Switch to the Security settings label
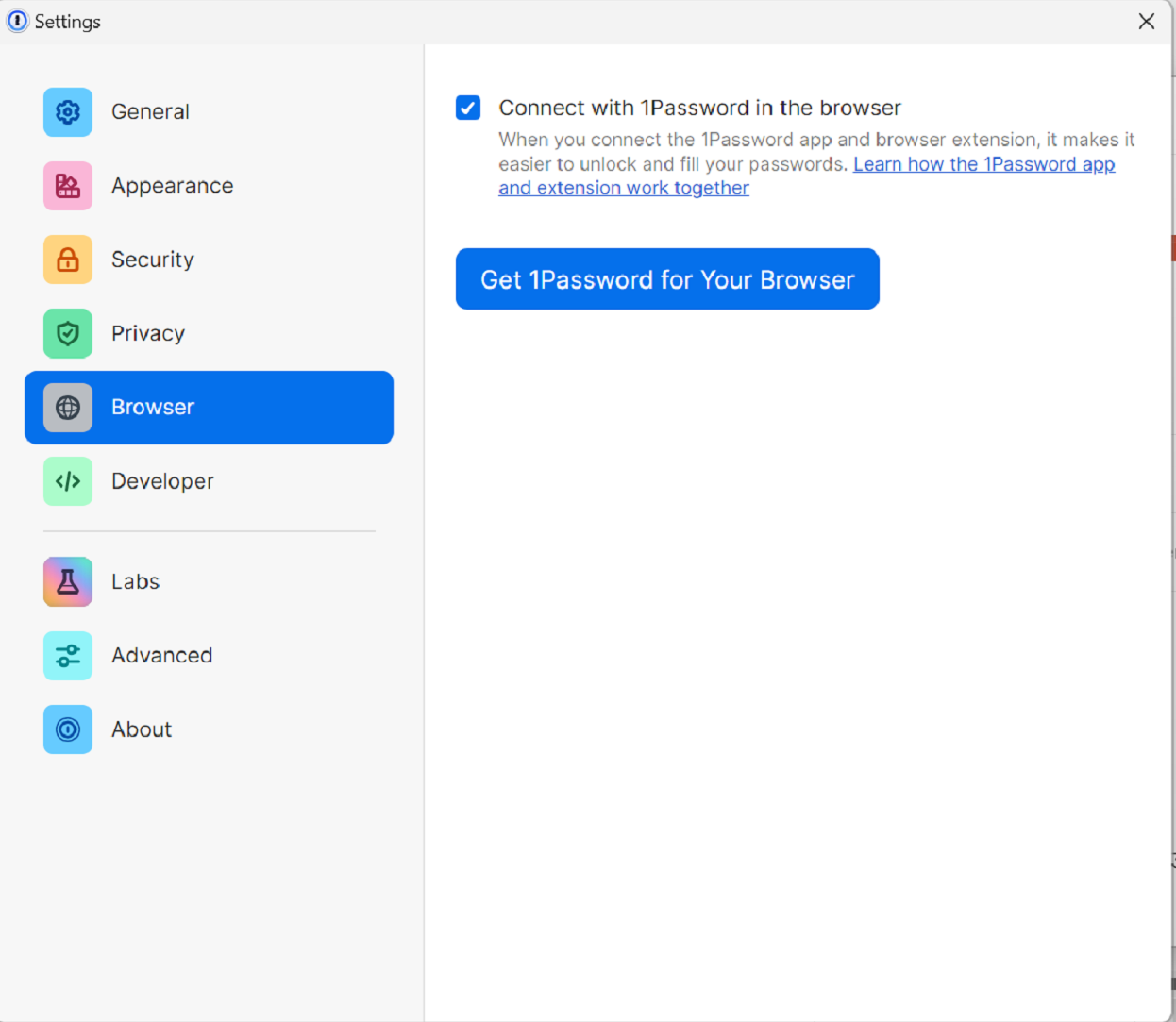This screenshot has height=1022, width=1176. 153,260
